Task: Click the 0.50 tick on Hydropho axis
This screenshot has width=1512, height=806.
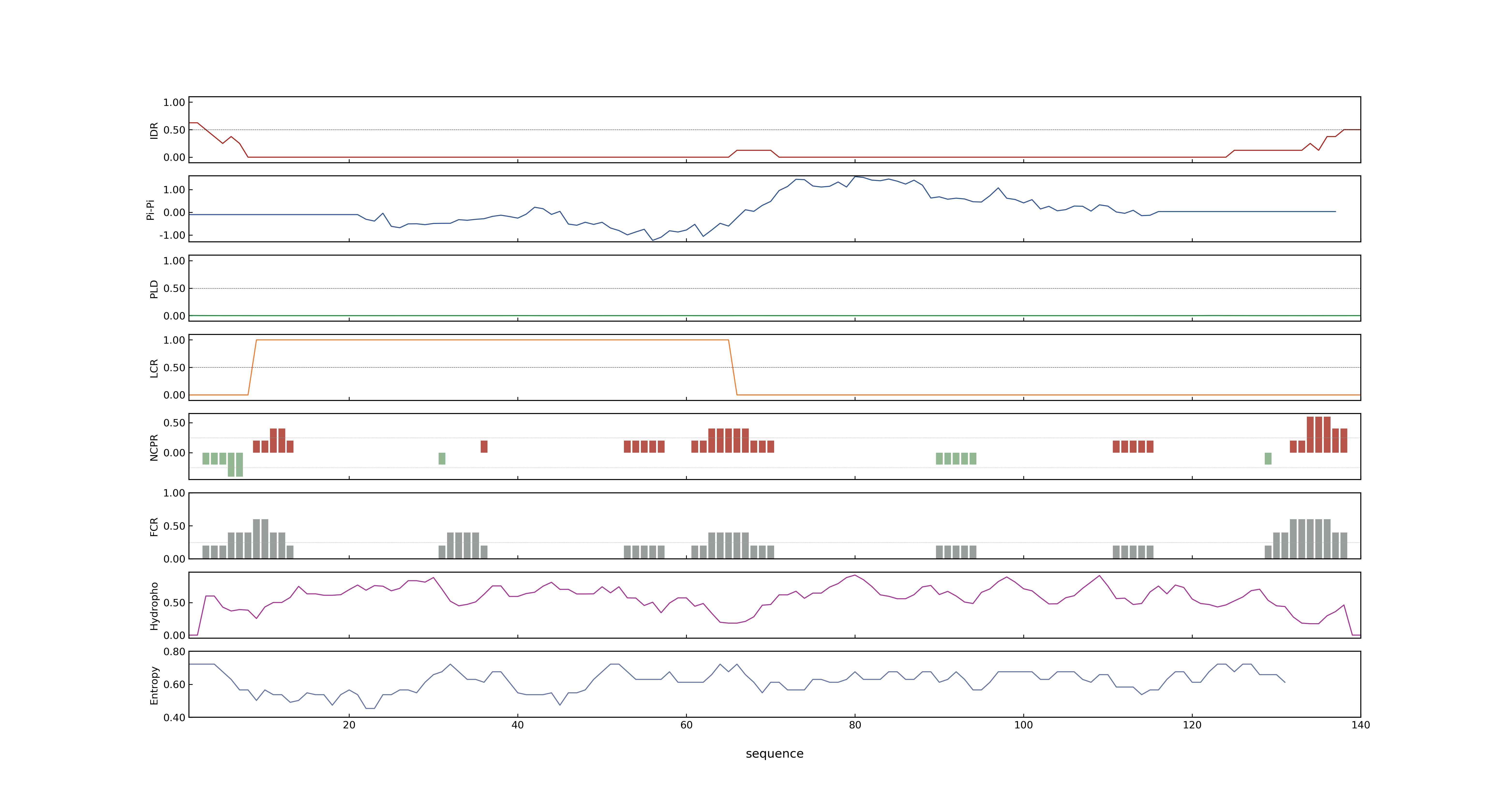Action: [x=174, y=603]
